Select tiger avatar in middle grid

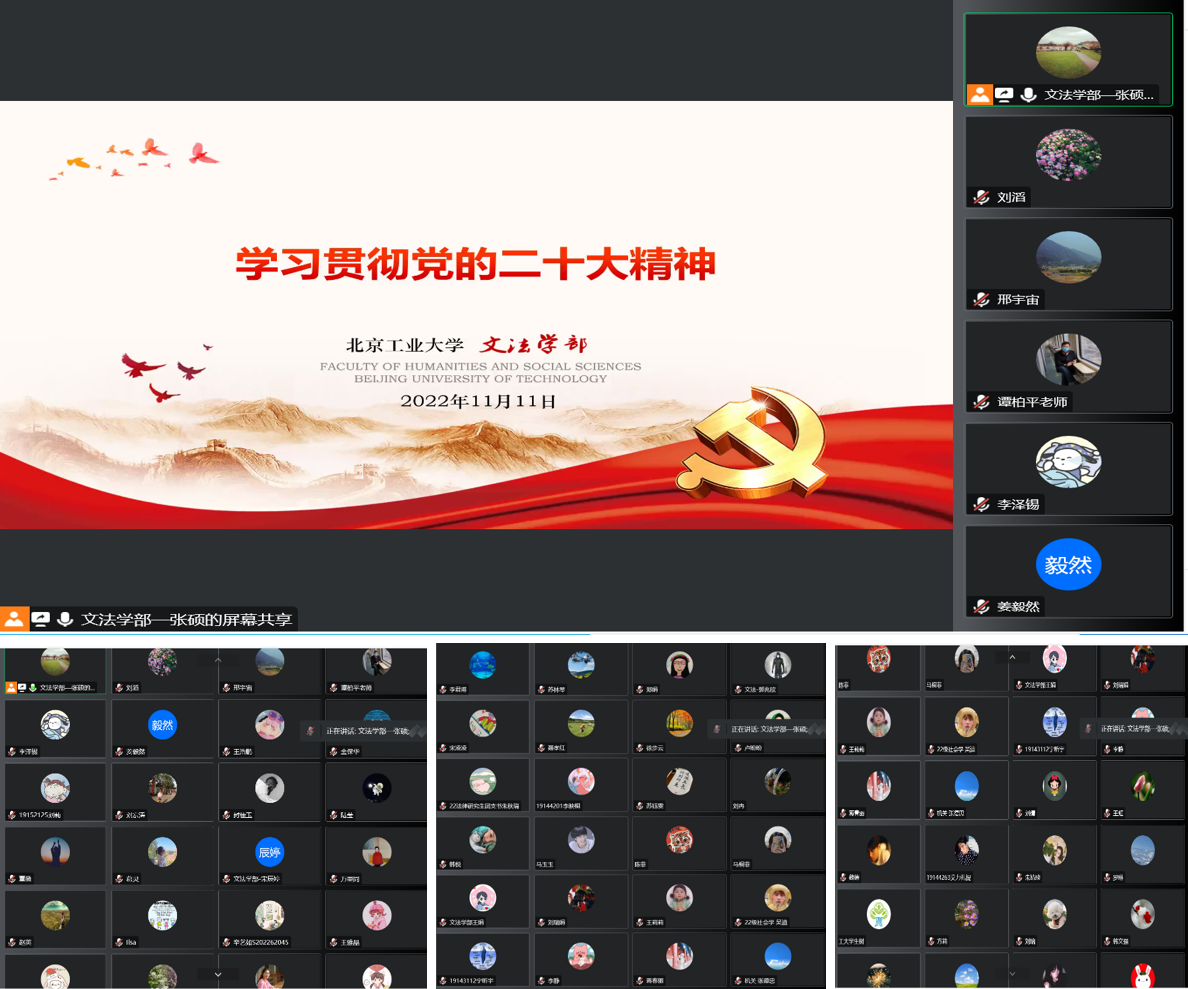680,840
